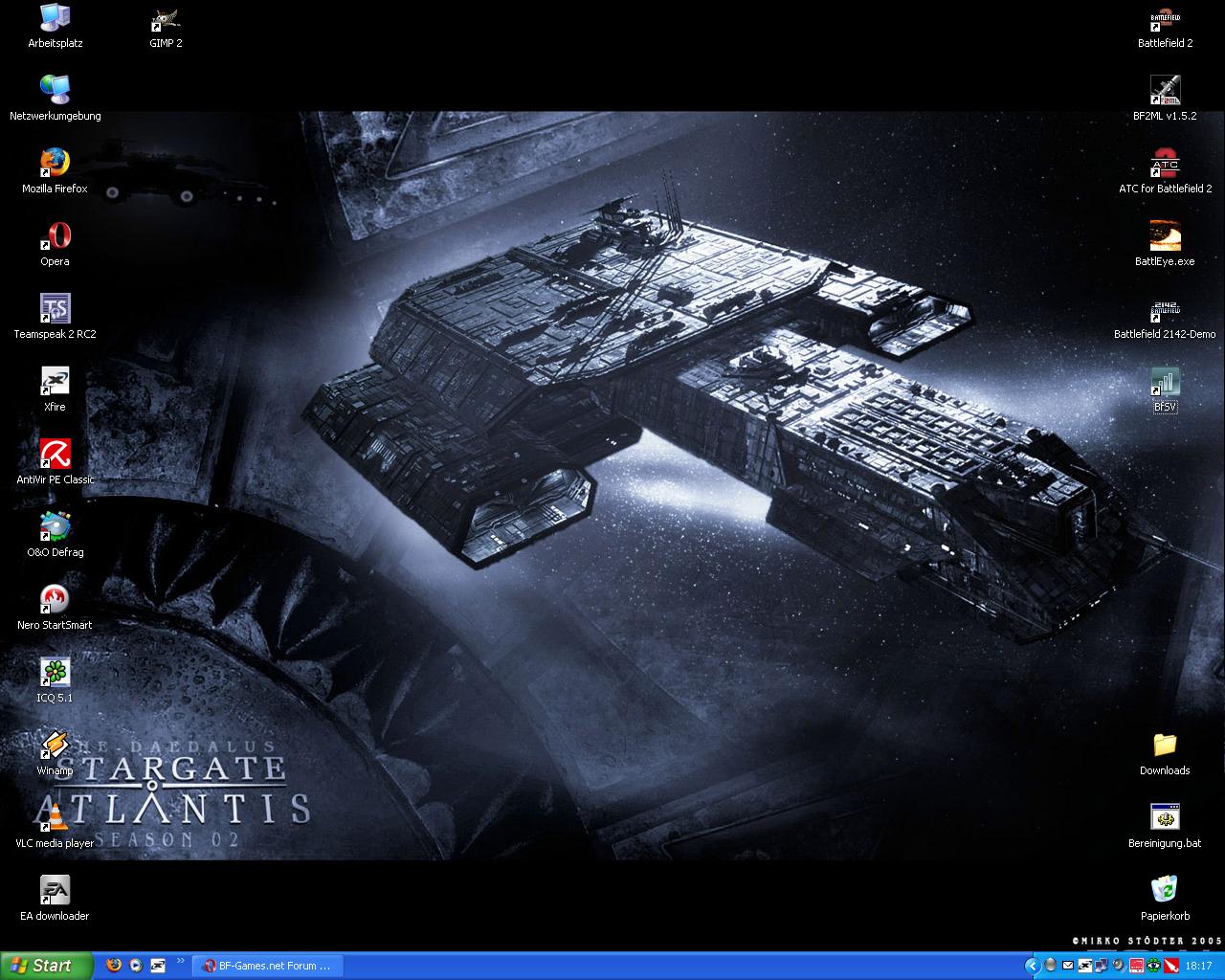The image size is (1225, 980).
Task: Select the ATC for Battlefield 2 icon
Action: (1165, 172)
